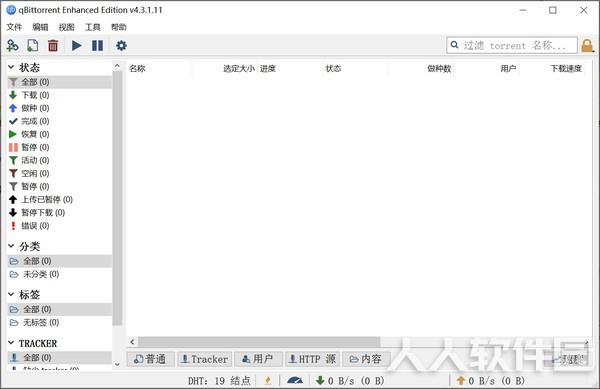The height and width of the screenshot is (389, 600).
Task: Switch to the 内容 tab
Action: click(x=366, y=359)
